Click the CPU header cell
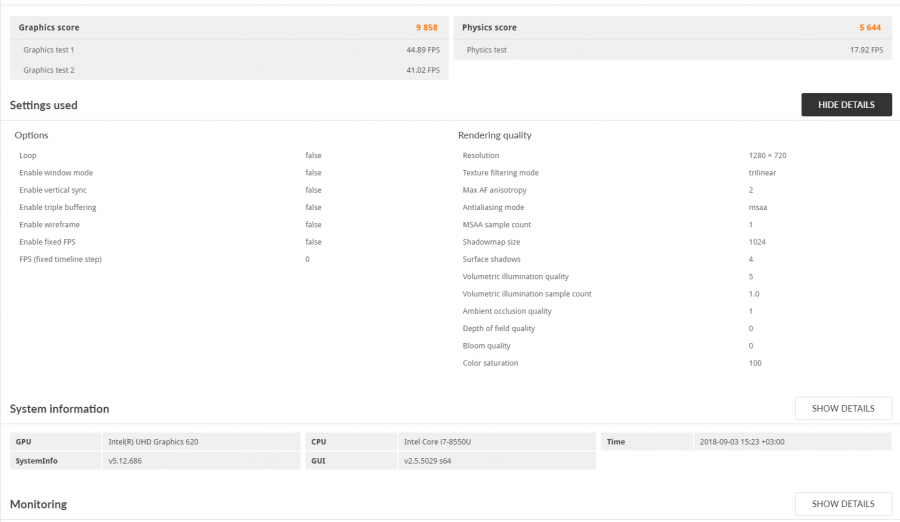The width and height of the screenshot is (900, 522). point(351,442)
